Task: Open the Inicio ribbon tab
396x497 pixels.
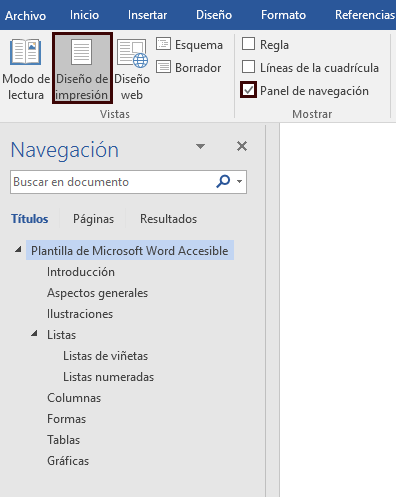Action: pyautogui.click(x=84, y=15)
